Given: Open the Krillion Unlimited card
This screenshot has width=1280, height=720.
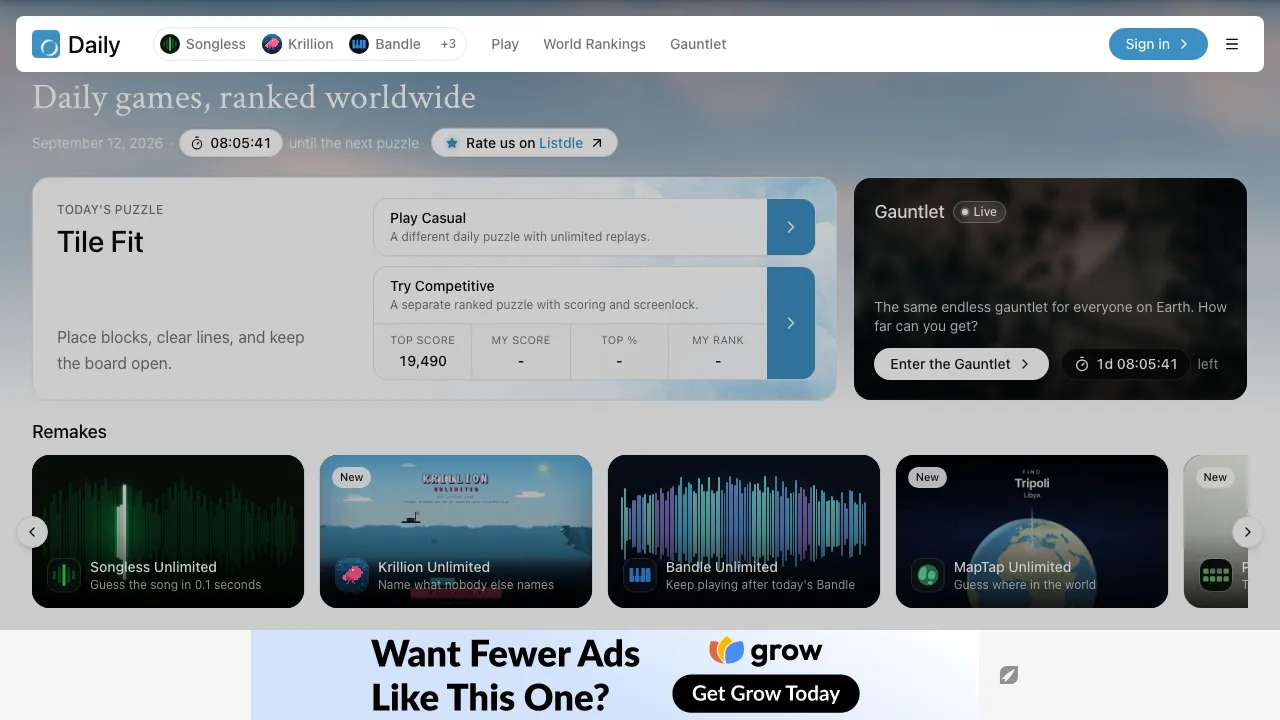Looking at the screenshot, I should [x=456, y=531].
